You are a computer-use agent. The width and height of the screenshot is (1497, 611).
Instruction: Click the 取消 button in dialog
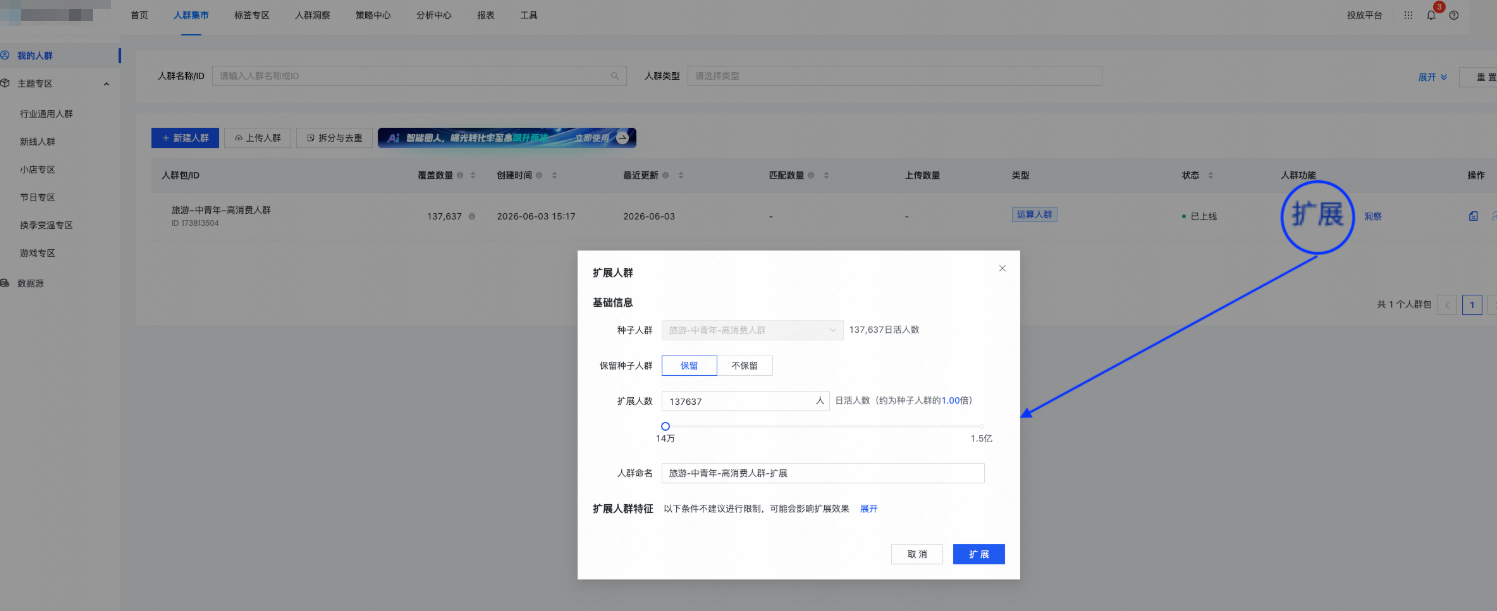pos(917,554)
